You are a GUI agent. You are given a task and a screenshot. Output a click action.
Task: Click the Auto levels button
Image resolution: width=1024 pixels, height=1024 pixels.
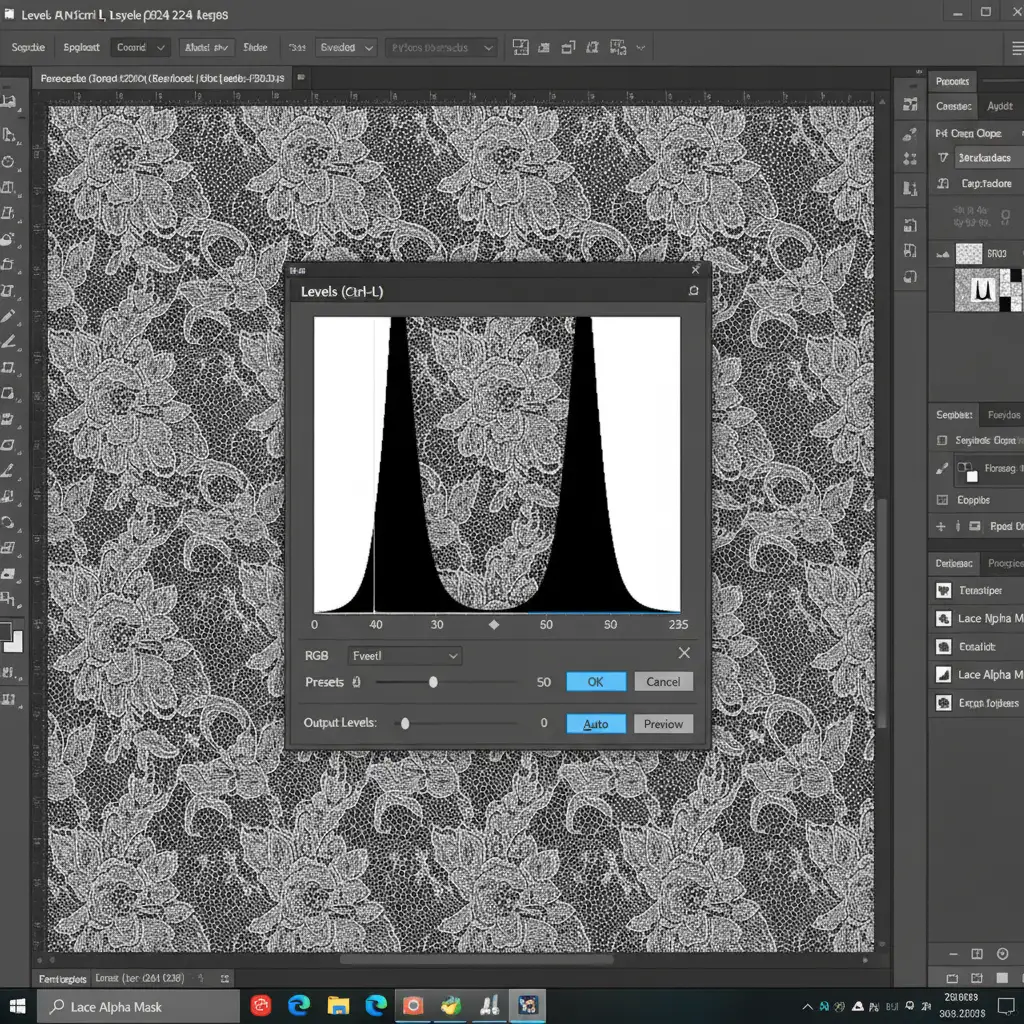coord(596,724)
